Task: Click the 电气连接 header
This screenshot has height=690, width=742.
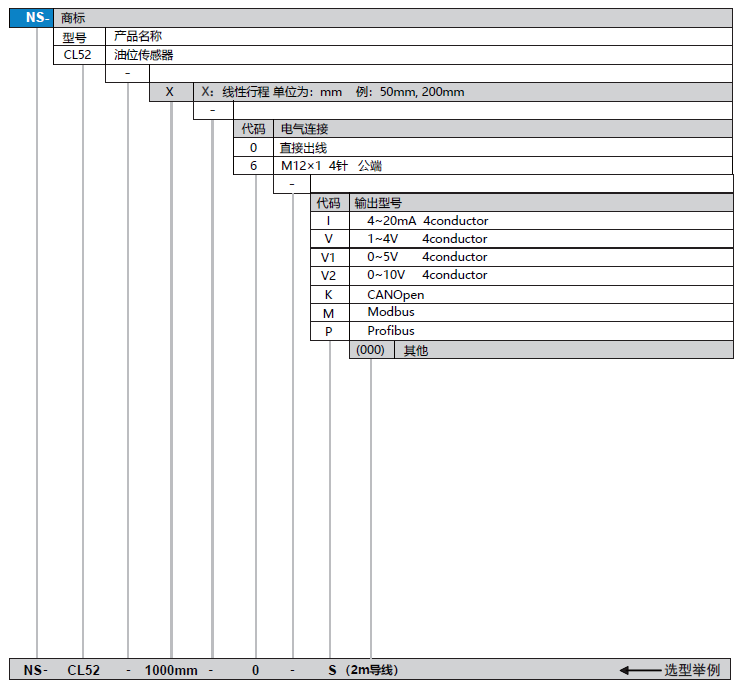Action: pos(304,129)
